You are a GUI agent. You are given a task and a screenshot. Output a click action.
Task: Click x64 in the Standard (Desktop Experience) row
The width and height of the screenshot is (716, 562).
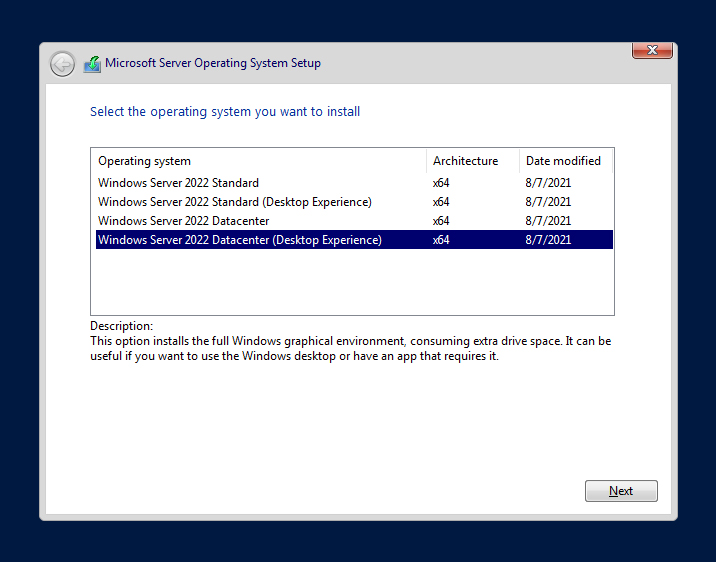441,202
